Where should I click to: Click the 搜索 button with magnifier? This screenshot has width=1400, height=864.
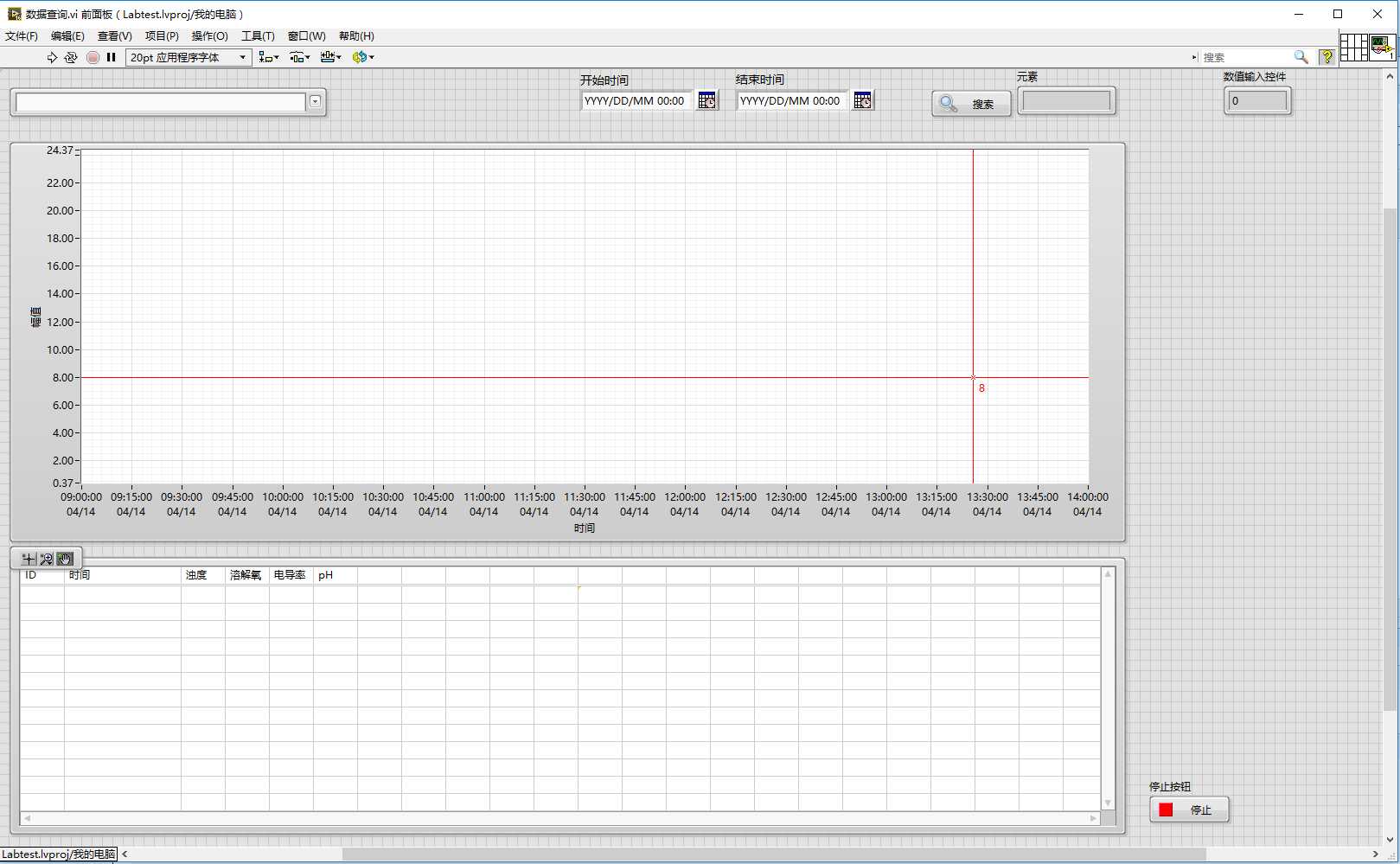[971, 104]
